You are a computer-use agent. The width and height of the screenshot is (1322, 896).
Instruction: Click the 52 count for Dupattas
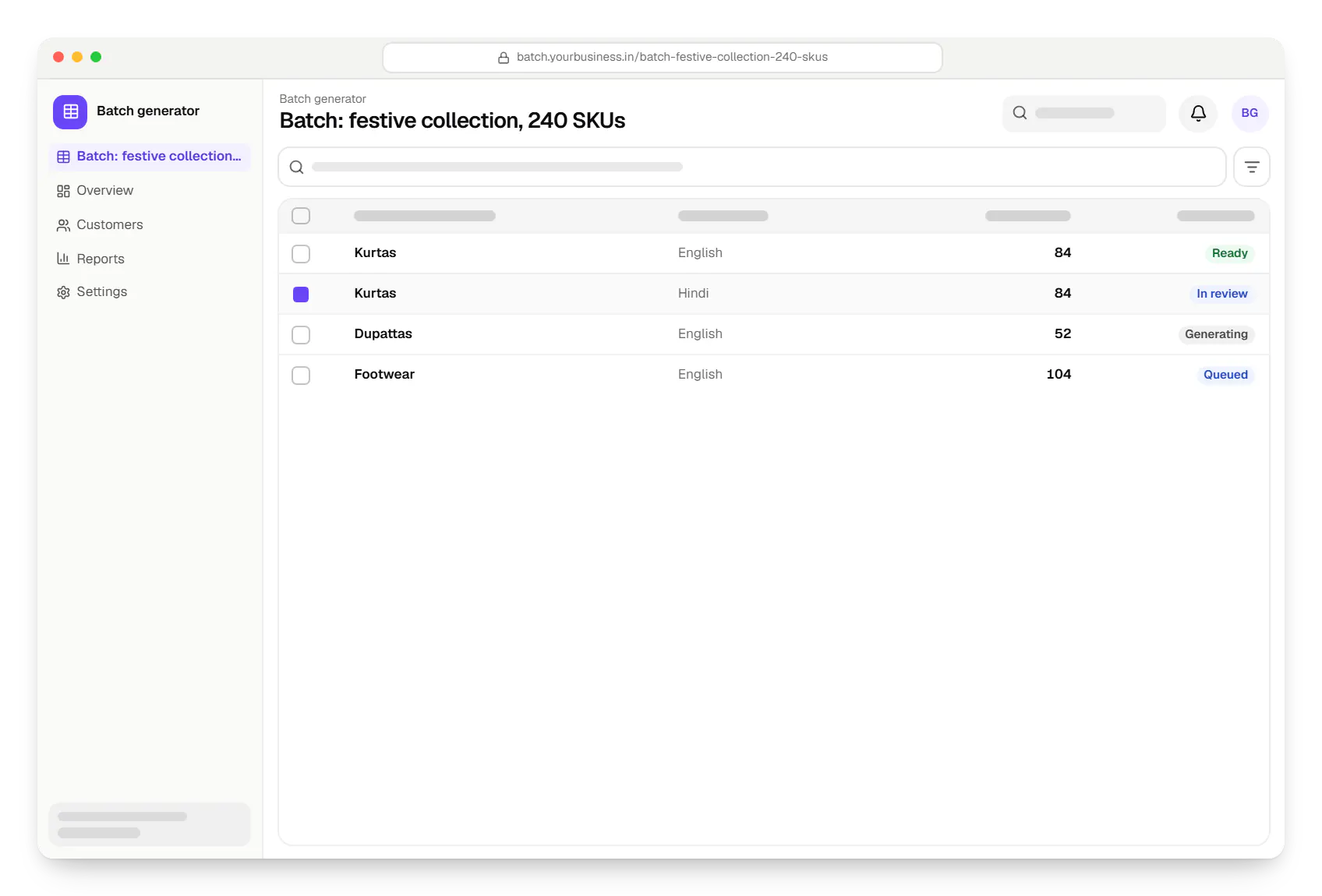coord(1062,333)
